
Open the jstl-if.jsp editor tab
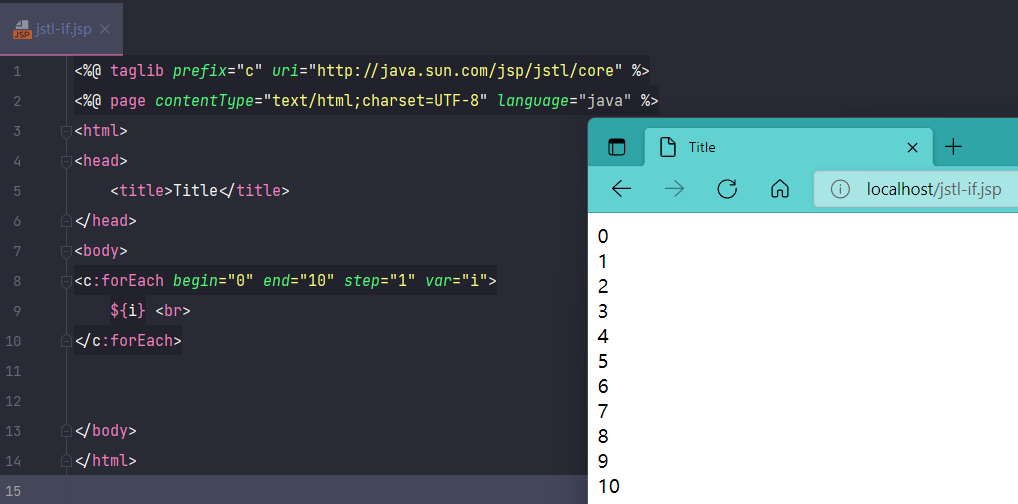pos(61,29)
